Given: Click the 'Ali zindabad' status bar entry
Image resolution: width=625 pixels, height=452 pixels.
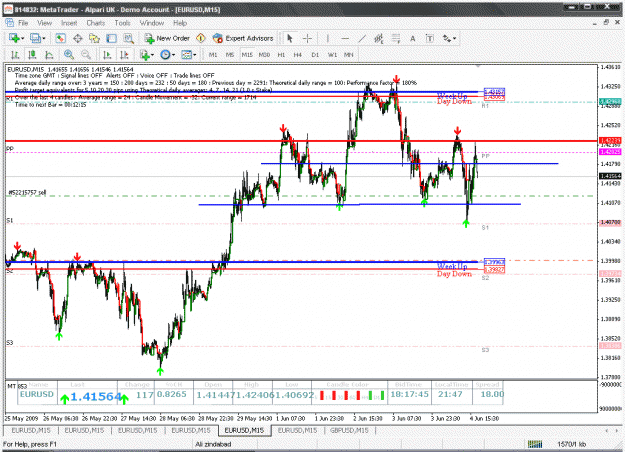Looking at the screenshot, I should tap(213, 444).
